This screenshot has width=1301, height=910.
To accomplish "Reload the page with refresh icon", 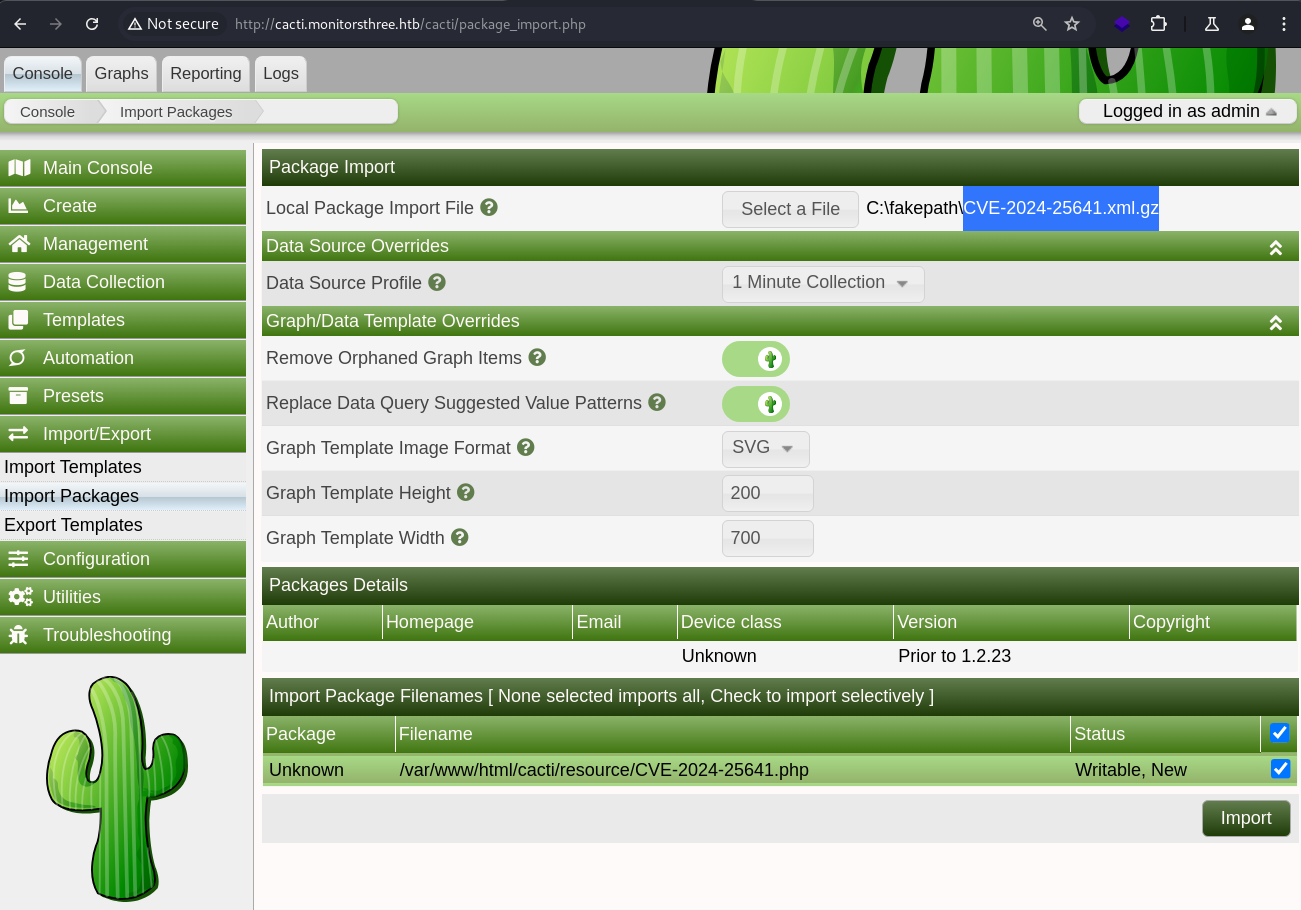I will 92,24.
